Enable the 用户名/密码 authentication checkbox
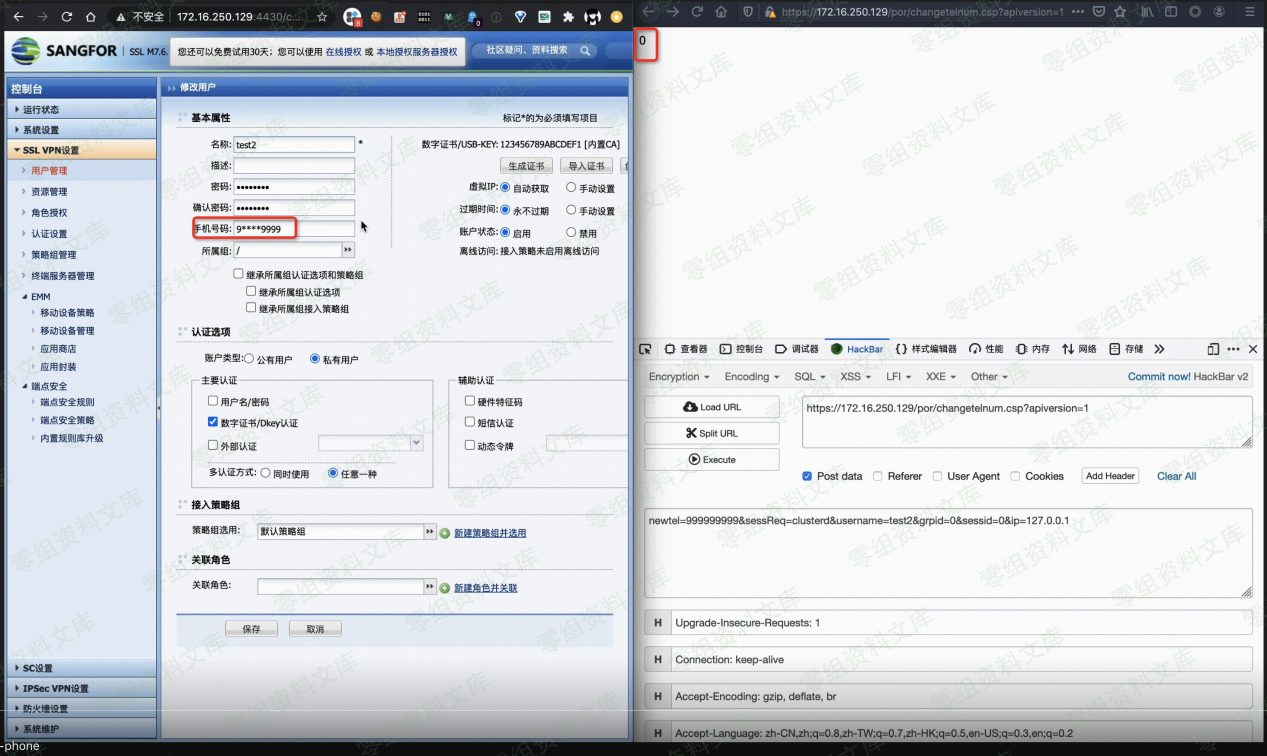This screenshot has width=1267, height=756. pos(213,401)
